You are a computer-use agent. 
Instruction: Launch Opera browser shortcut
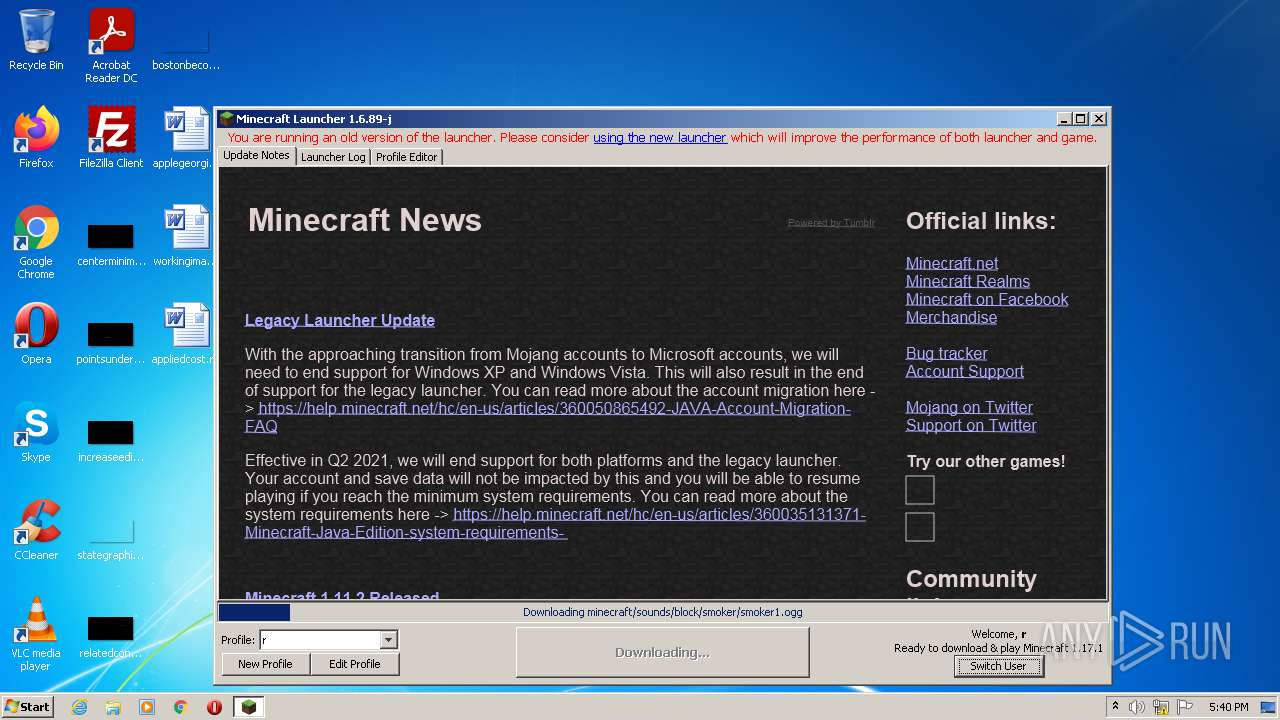pos(36,334)
